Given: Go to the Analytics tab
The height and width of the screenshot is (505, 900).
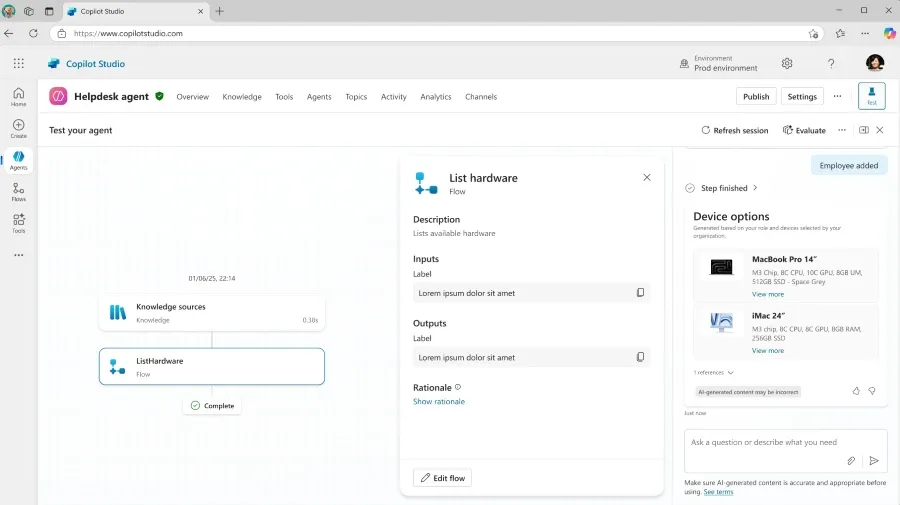Looking at the screenshot, I should [x=436, y=97].
